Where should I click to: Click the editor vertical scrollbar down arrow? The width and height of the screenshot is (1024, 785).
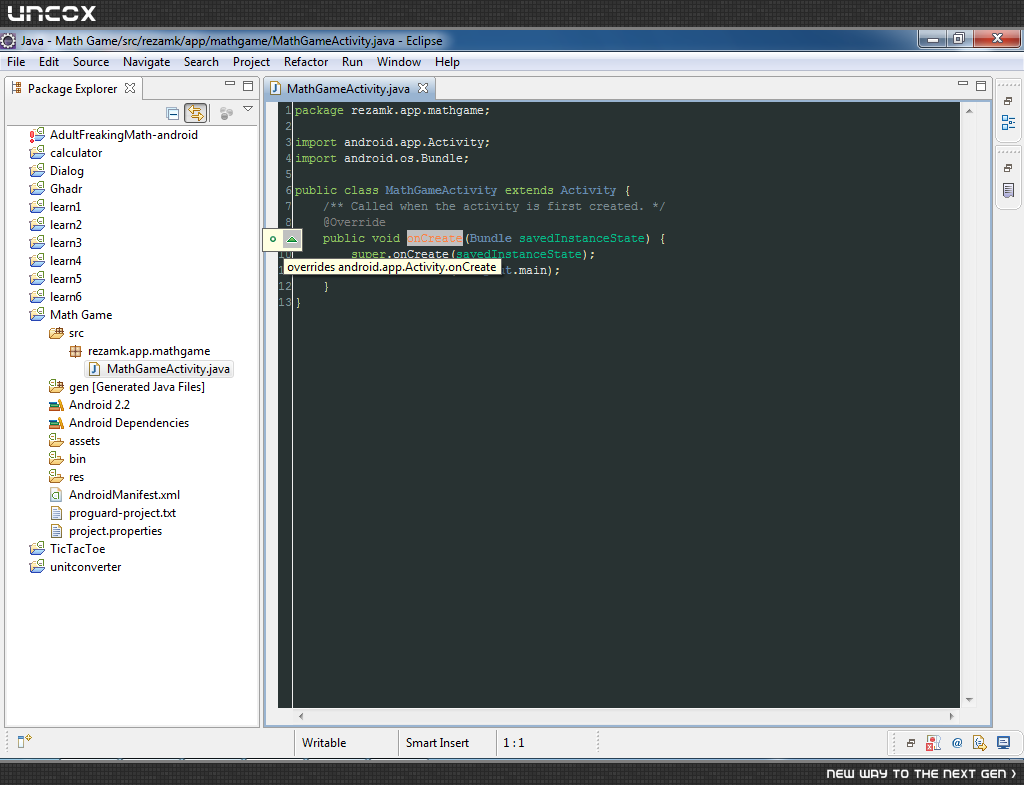[969, 699]
